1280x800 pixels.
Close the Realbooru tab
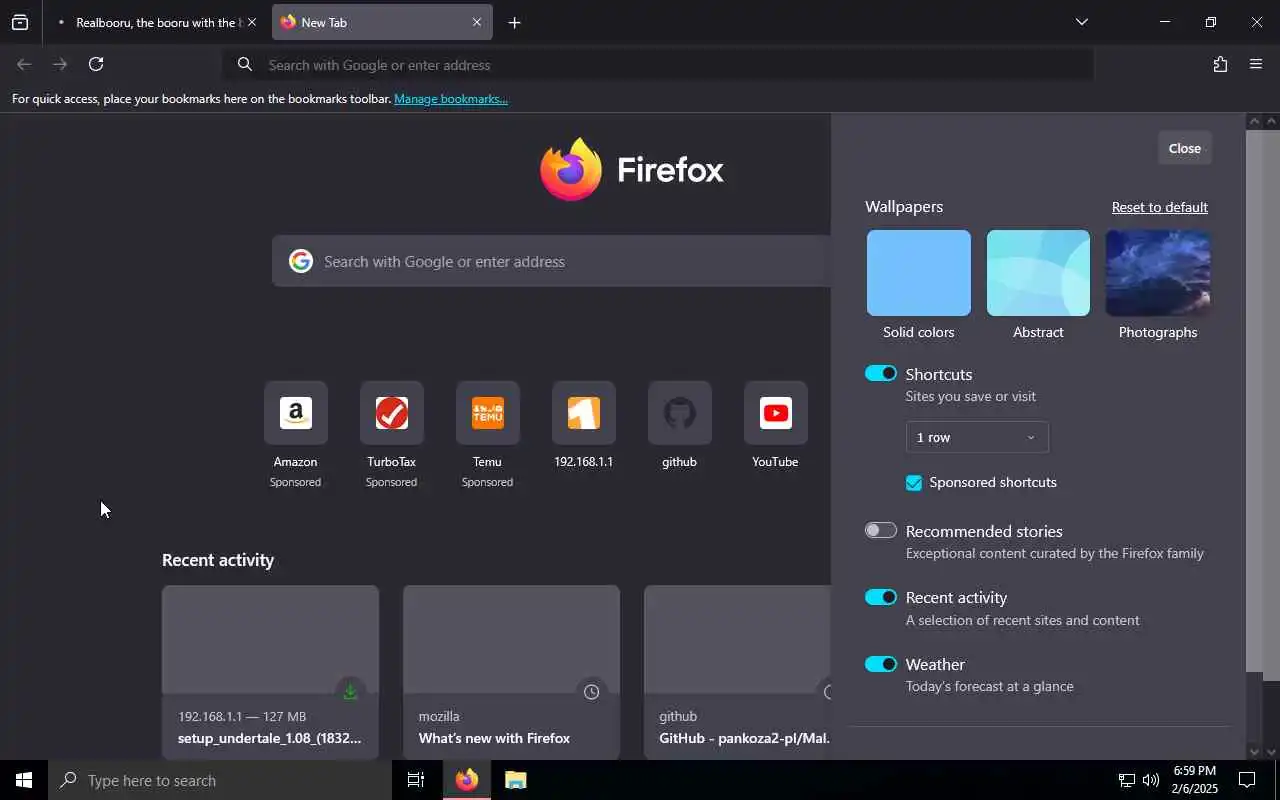pos(251,22)
